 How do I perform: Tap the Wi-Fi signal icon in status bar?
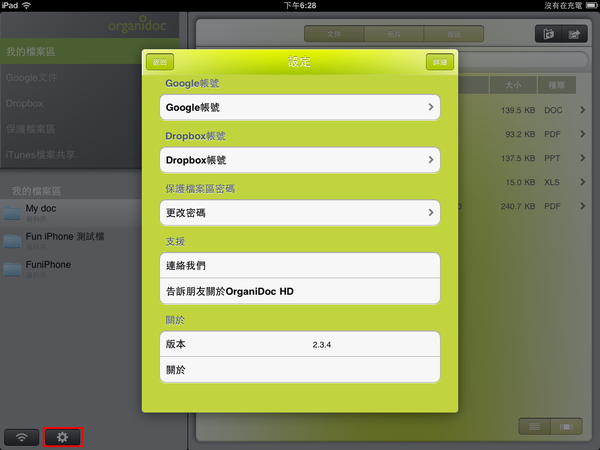click(26, 5)
